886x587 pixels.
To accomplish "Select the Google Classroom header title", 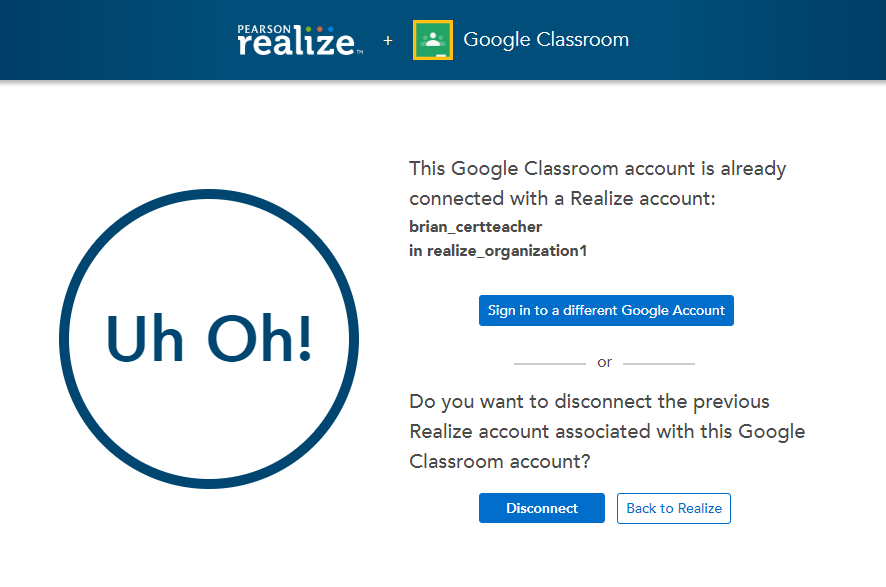I will tap(546, 40).
